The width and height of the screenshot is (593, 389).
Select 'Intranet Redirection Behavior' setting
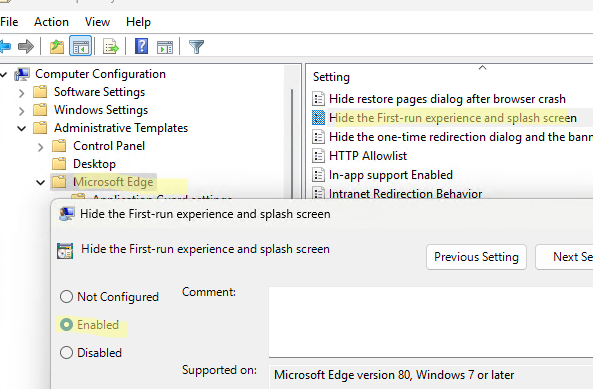tap(405, 194)
